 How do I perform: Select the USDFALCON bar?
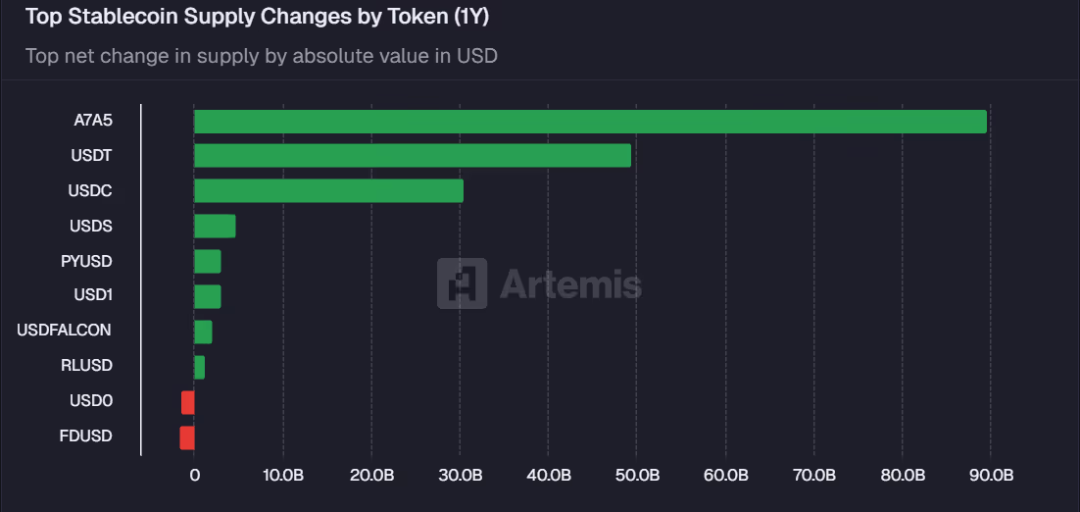coord(203,332)
